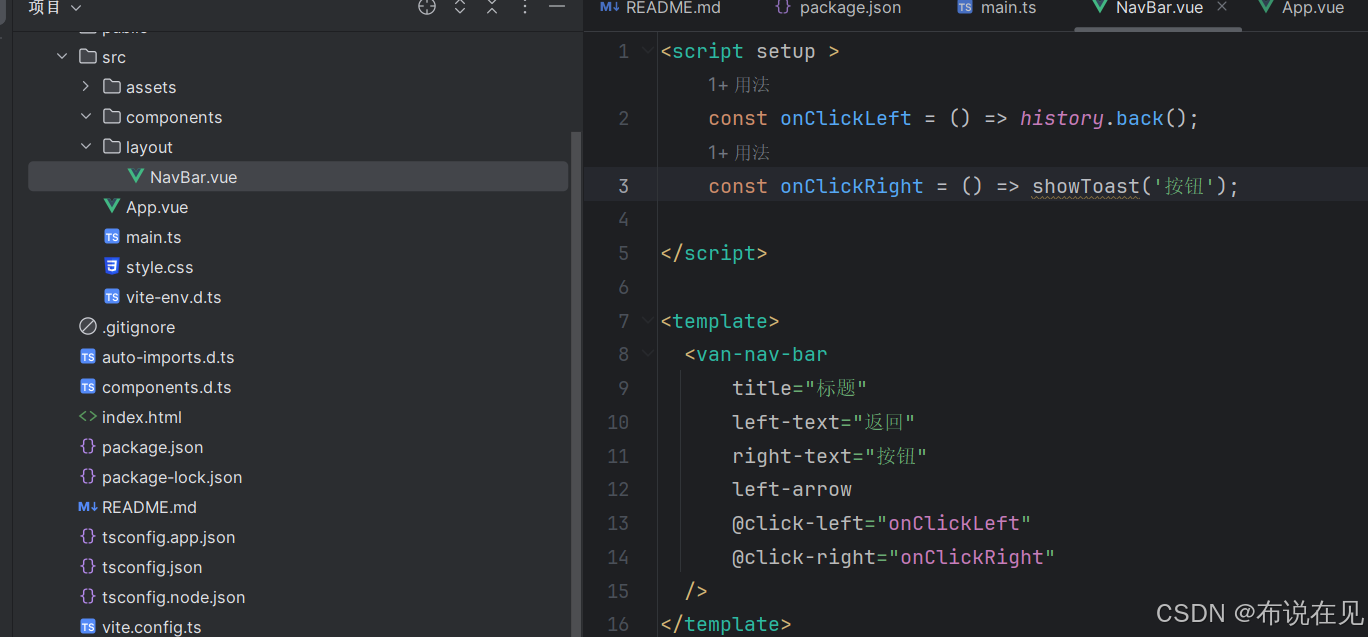1368x637 pixels.
Task: Click line number 10 in the gutter
Action: (618, 422)
